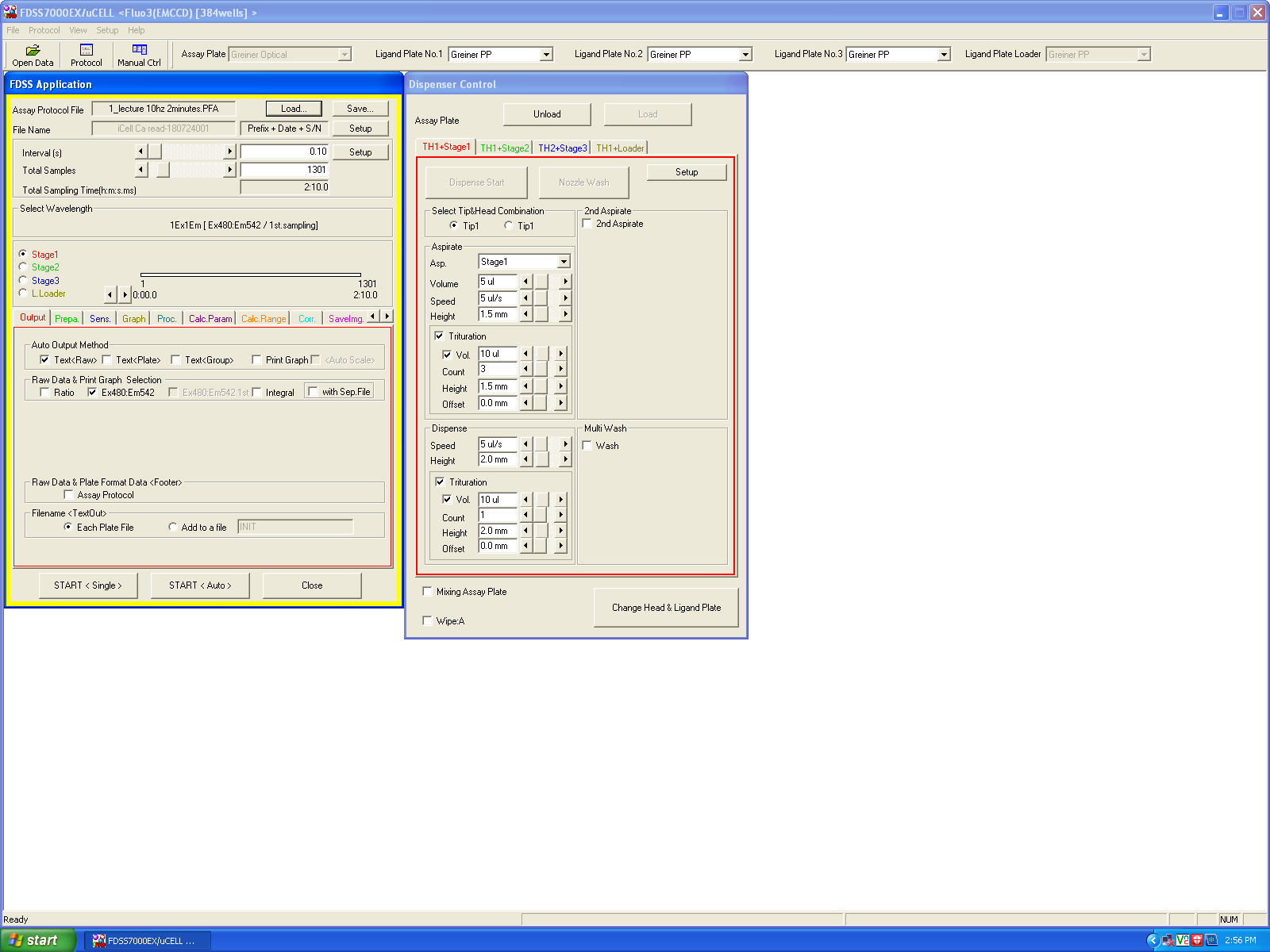Click the Manual Ctrl toolbar icon
This screenshot has height=952, width=1270.
click(139, 55)
